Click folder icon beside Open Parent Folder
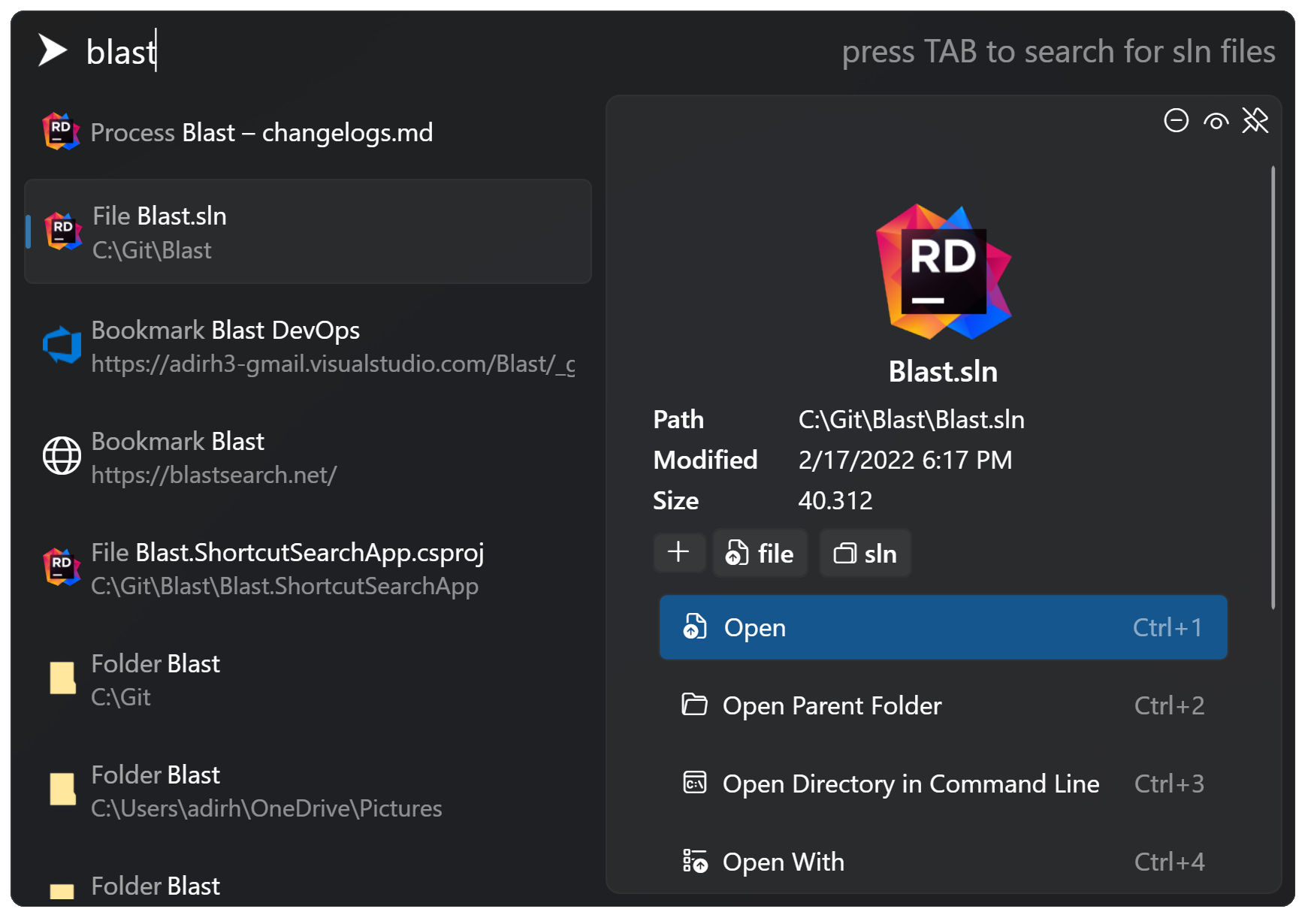This screenshot has height=924, width=1308. (x=694, y=705)
